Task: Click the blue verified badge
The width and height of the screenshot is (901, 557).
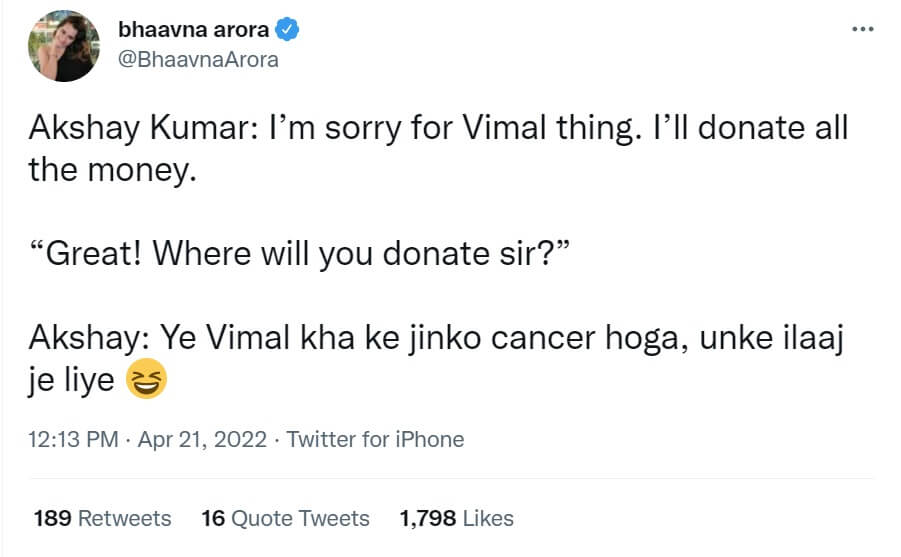Action: [288, 30]
